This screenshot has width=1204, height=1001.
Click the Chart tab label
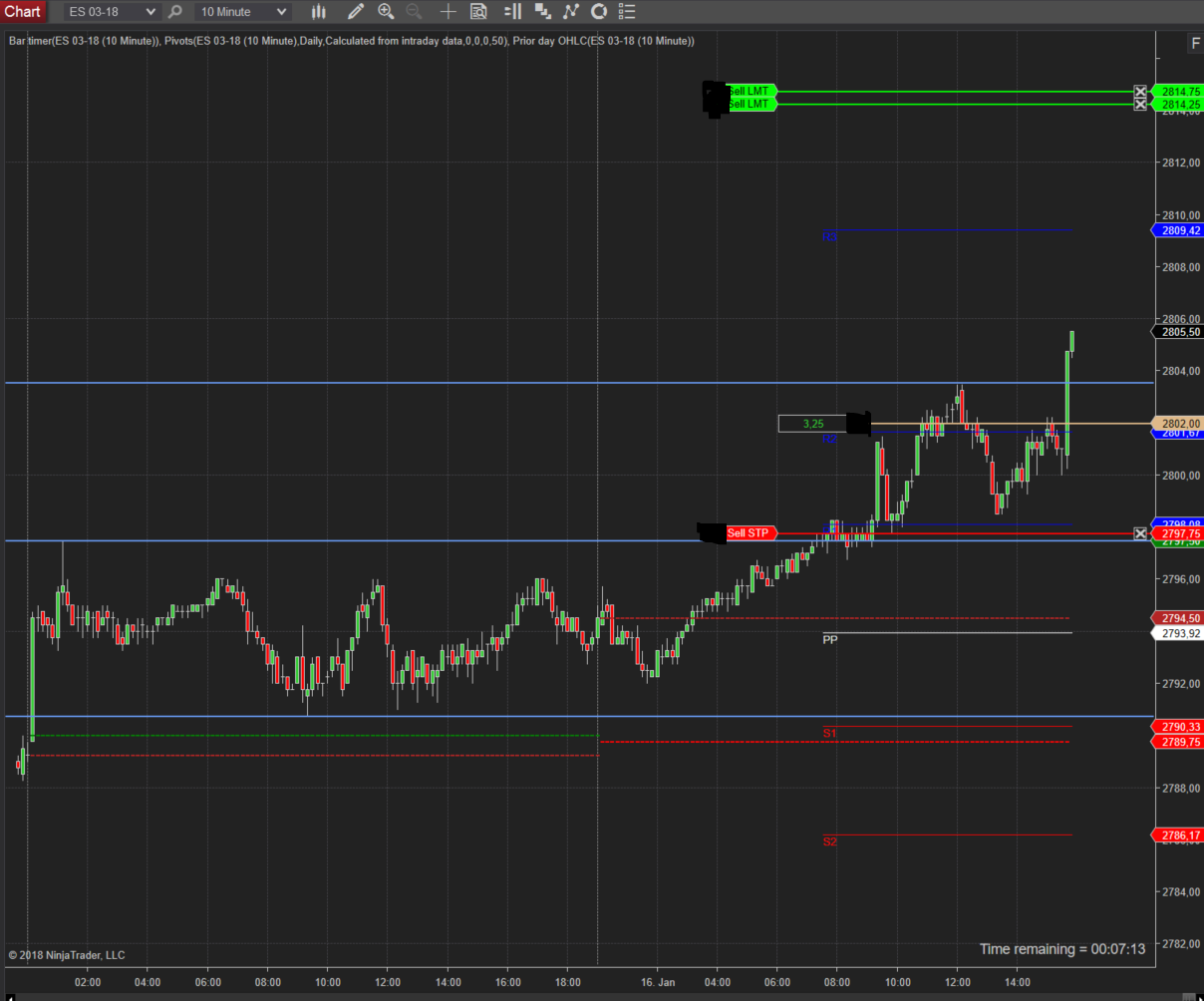pos(22,12)
